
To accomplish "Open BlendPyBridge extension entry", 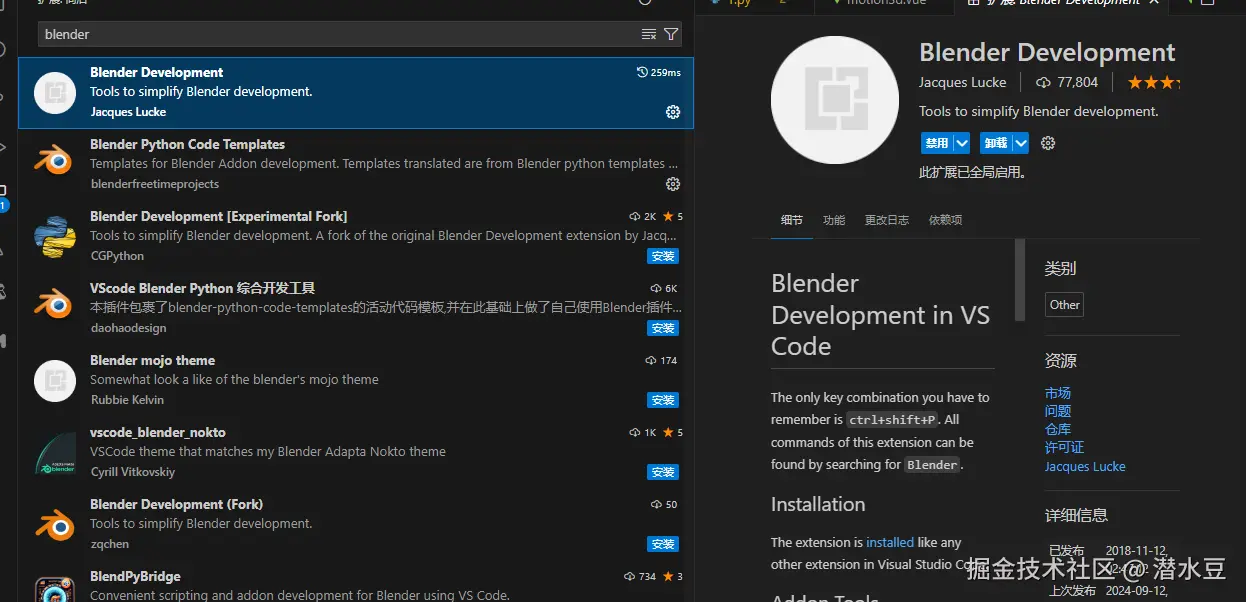I will [355, 582].
